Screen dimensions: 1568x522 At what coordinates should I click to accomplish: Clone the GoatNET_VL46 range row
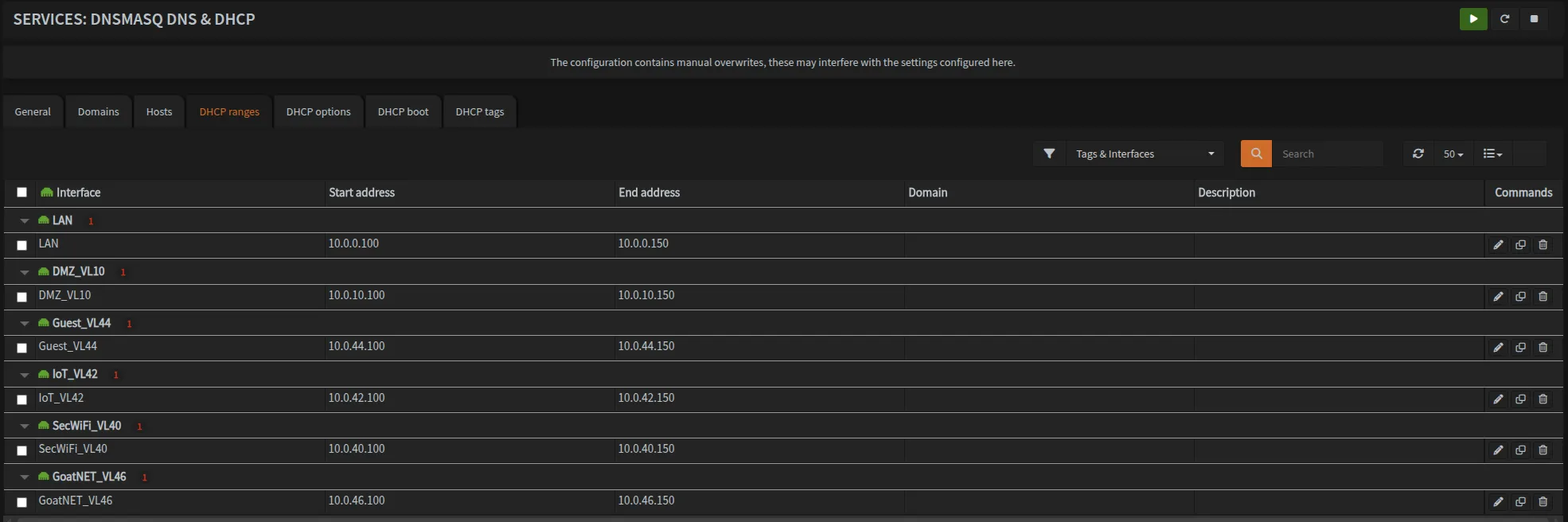[x=1520, y=502]
